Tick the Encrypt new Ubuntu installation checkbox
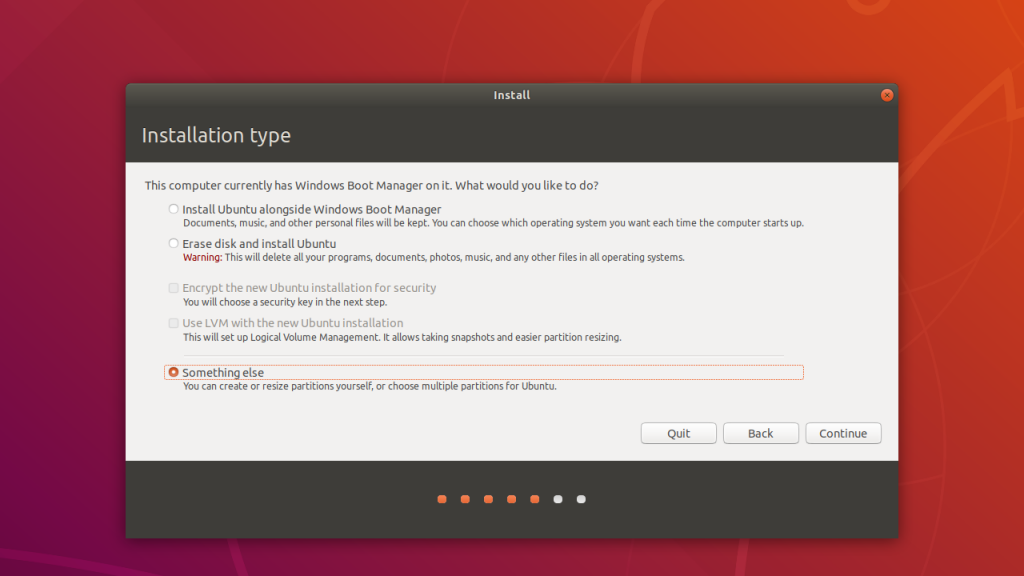The width and height of the screenshot is (1024, 576). (x=173, y=288)
